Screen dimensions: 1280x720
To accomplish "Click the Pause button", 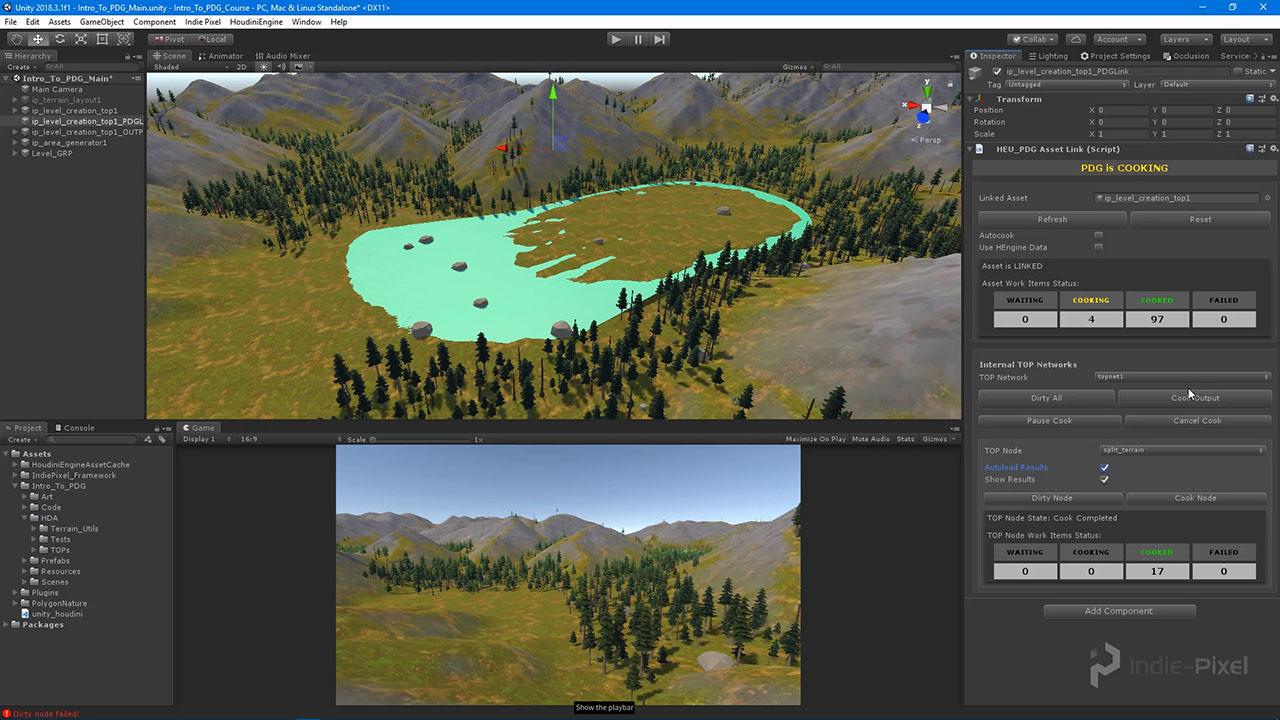I will click(638, 39).
